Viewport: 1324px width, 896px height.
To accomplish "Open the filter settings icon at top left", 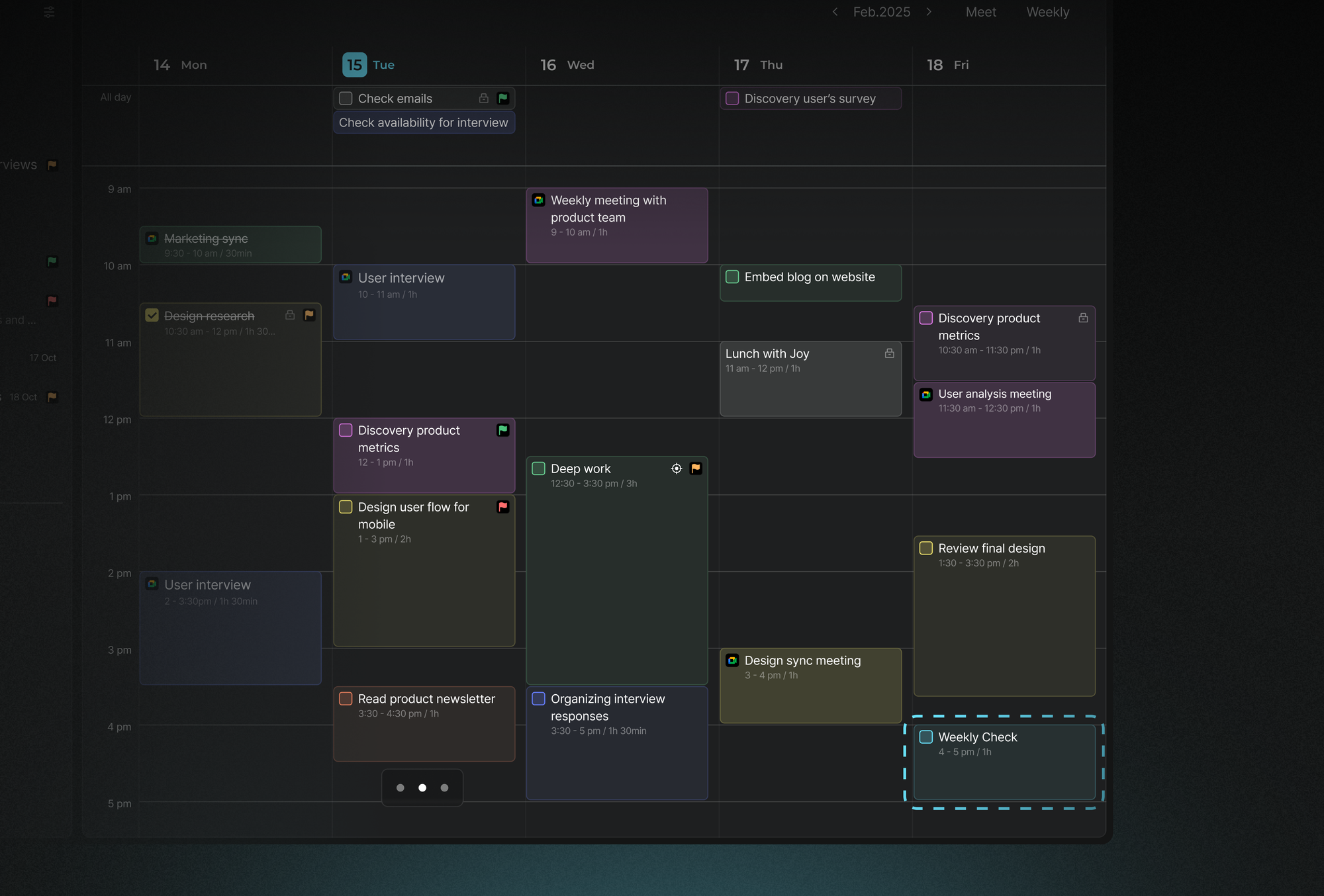I will coord(50,11).
